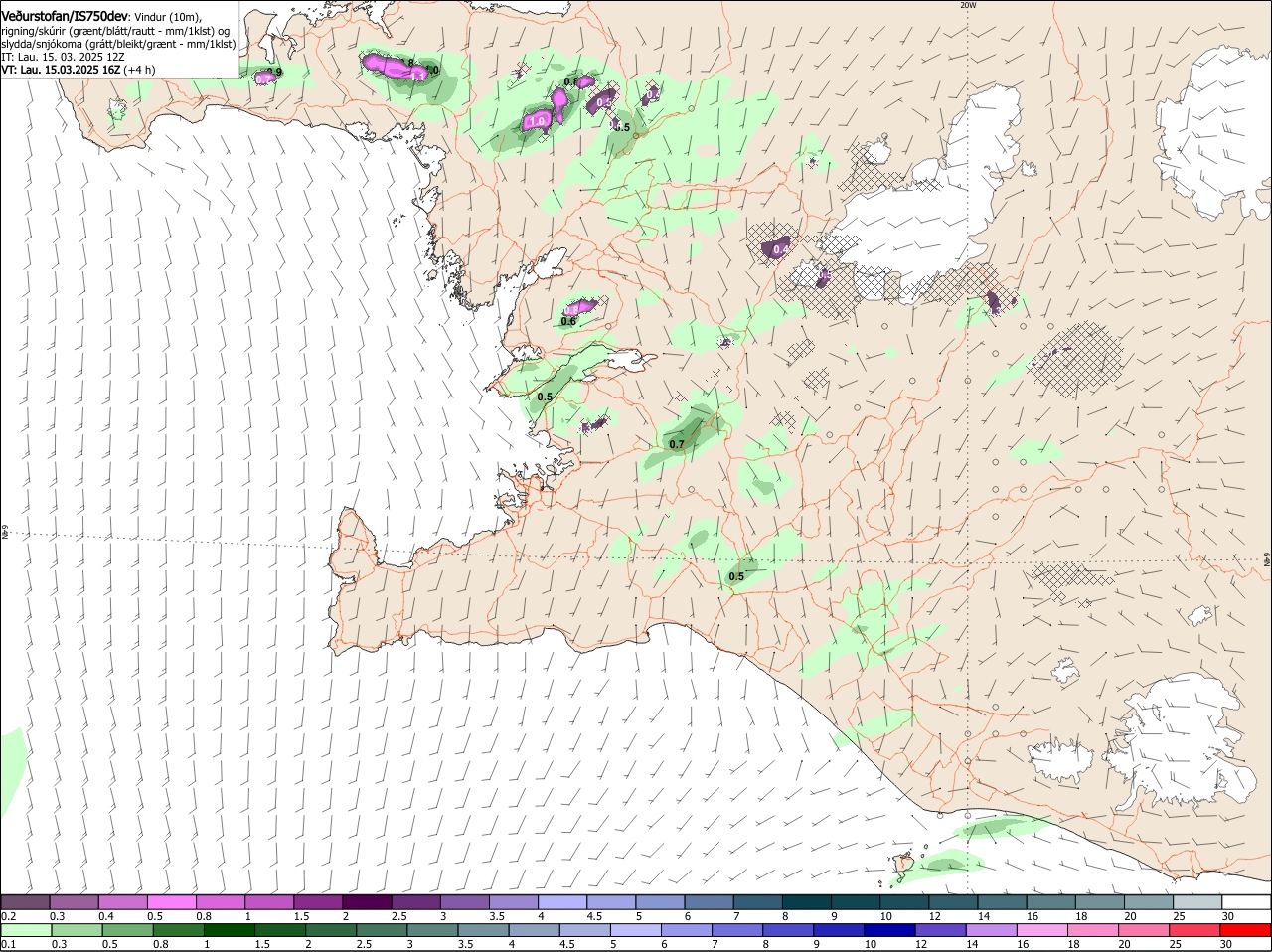Pick the palest green 0.1 swatch, lower scale

(26, 930)
